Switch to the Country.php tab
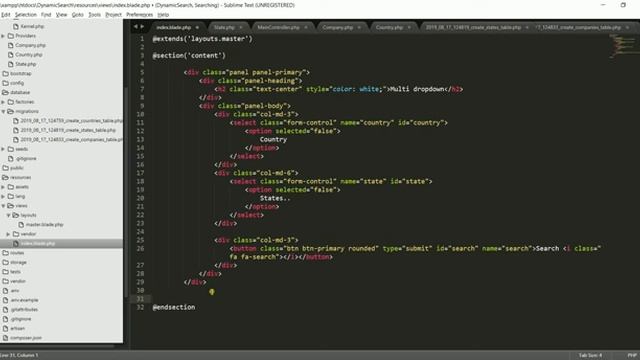Screen dimensions: 640x360 coord(389,27)
